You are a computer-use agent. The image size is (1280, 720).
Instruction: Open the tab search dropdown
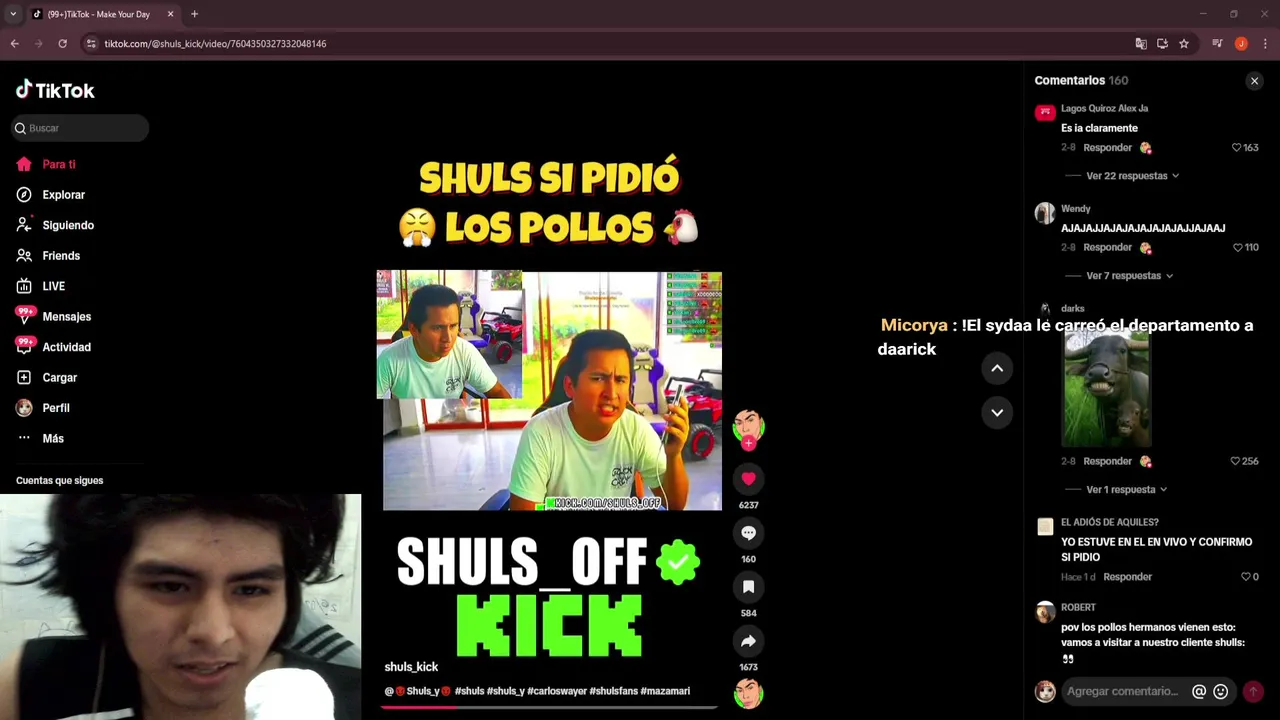[13, 14]
